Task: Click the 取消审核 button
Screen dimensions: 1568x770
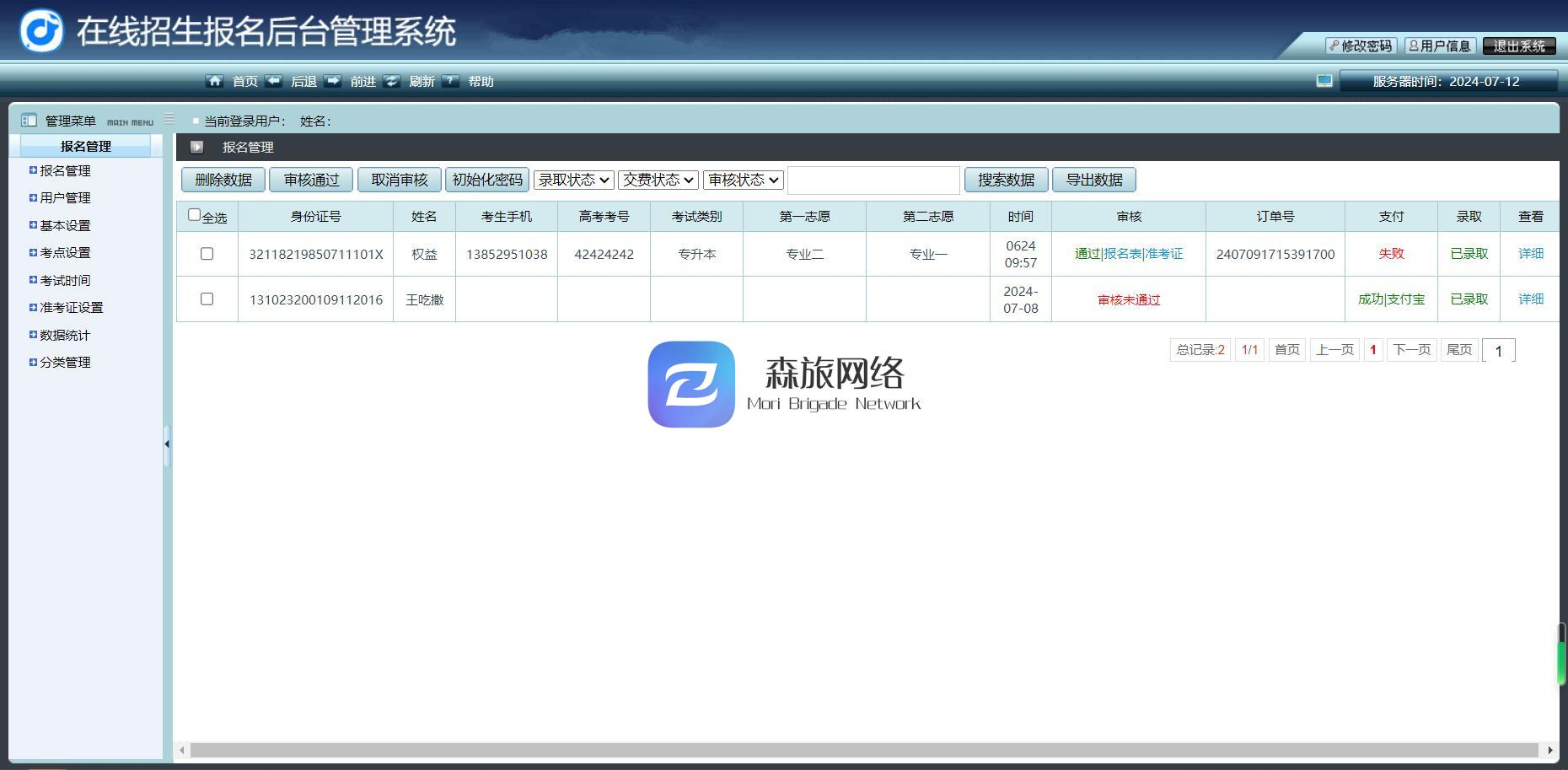Action: pyautogui.click(x=400, y=180)
